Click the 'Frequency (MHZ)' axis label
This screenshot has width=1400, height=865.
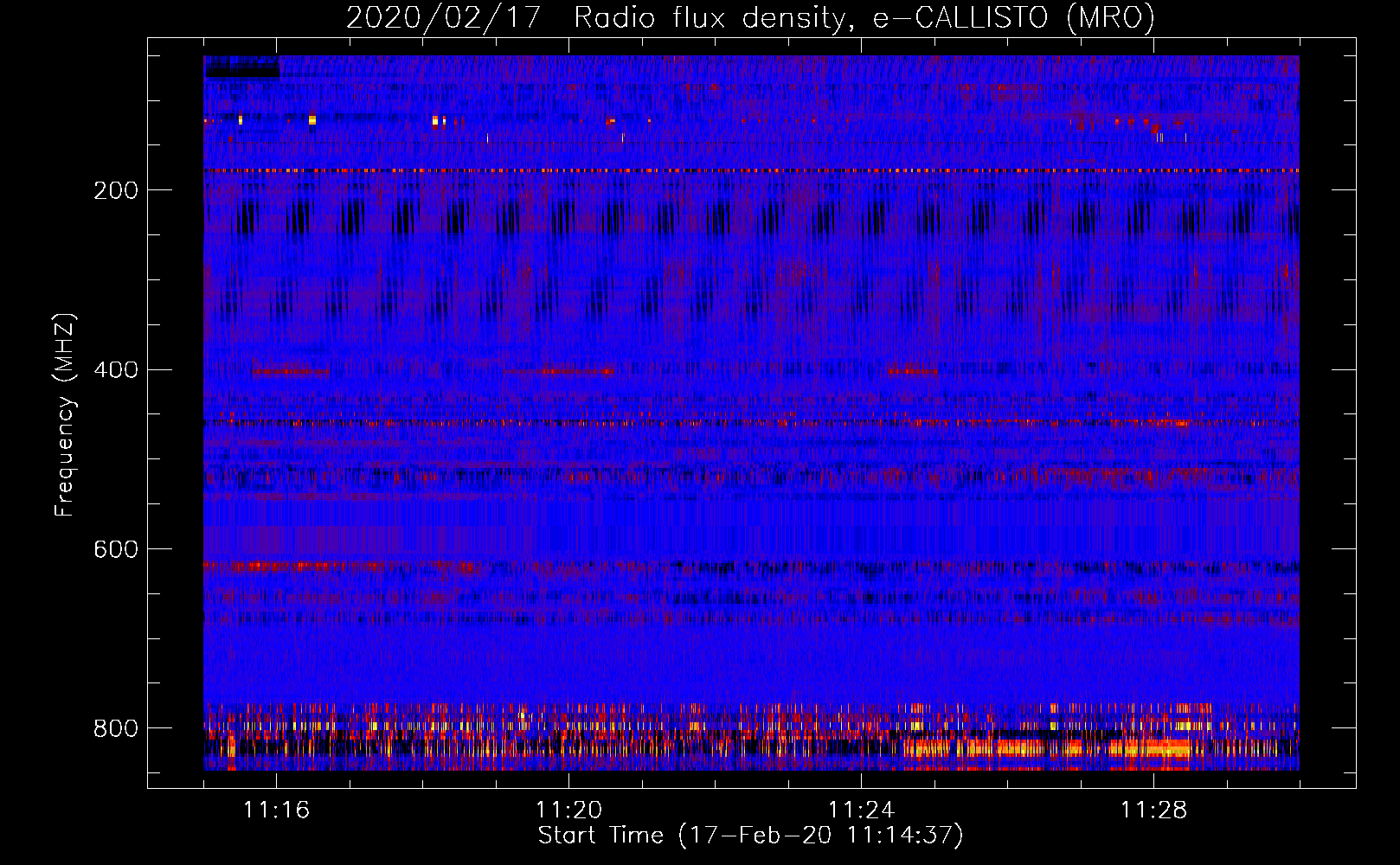[64, 414]
